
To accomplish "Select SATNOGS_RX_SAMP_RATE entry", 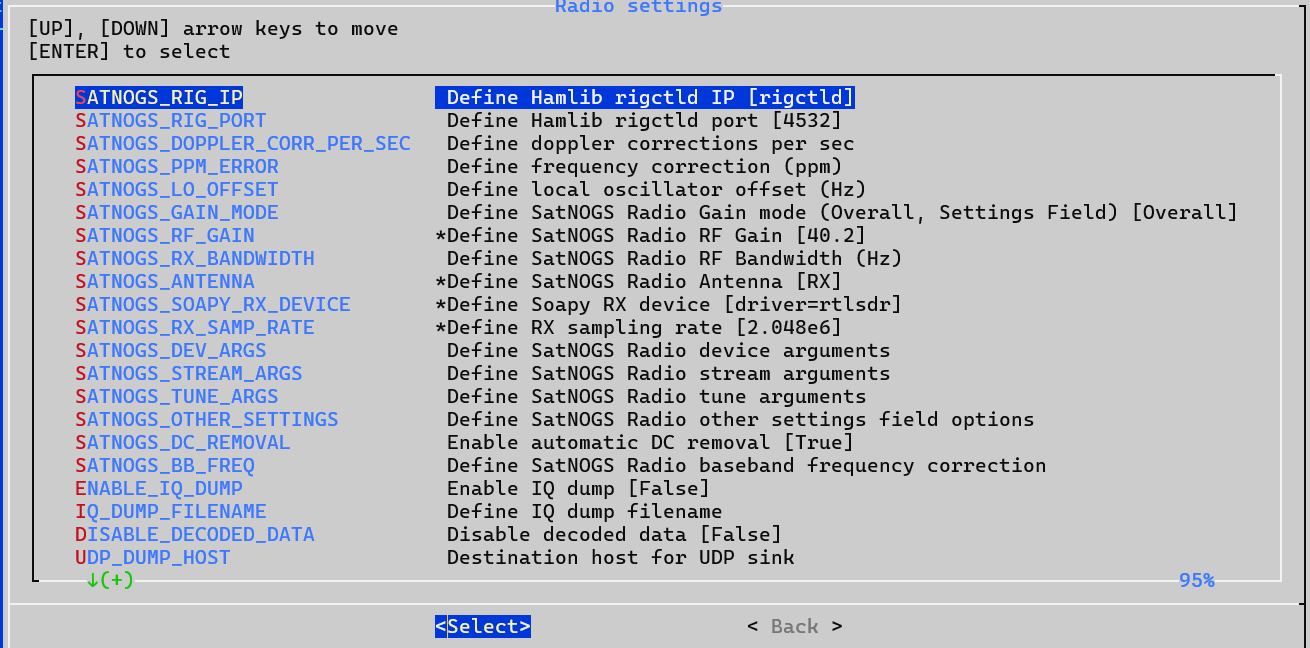I will point(195,328).
